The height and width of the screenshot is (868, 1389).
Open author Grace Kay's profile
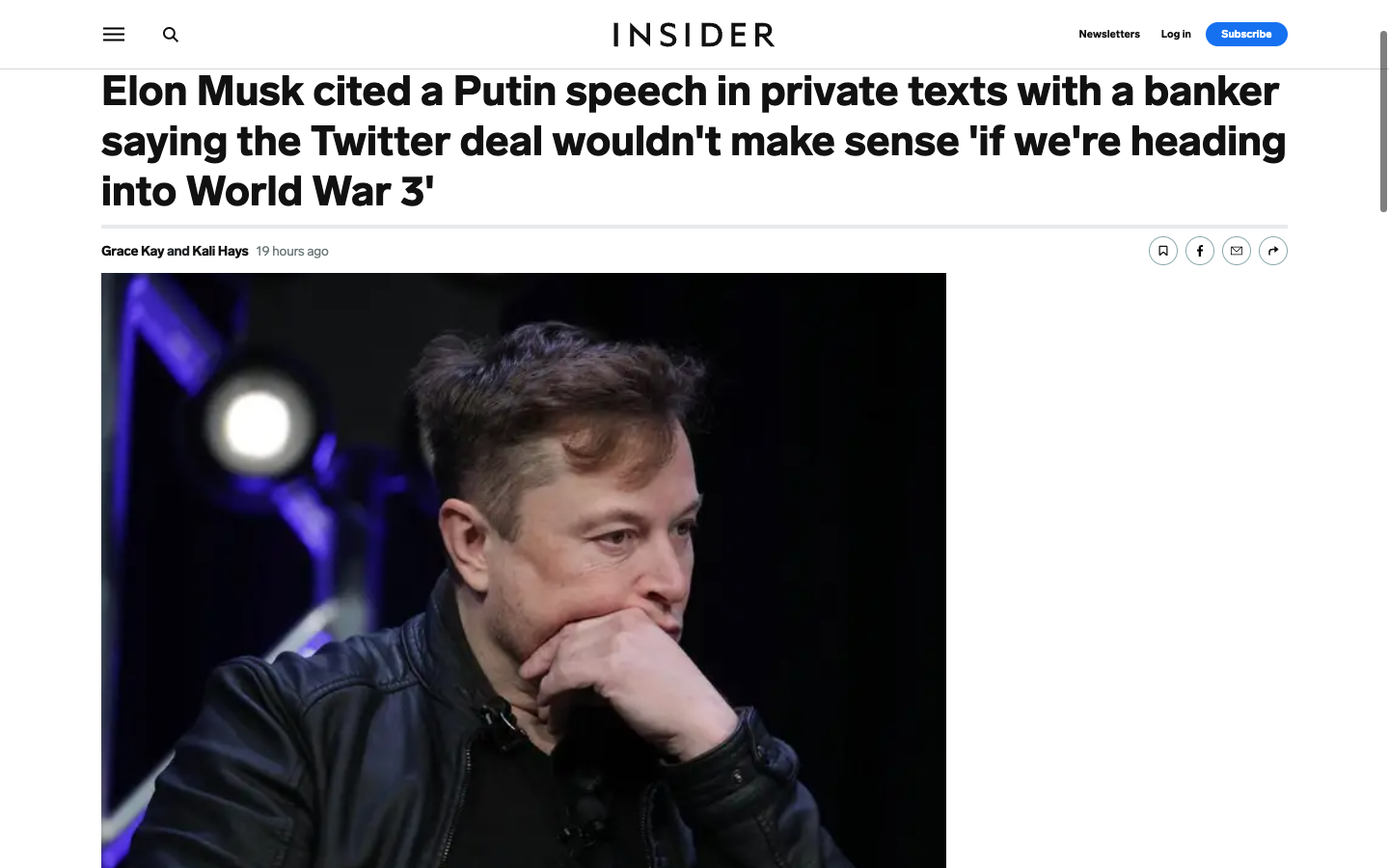(x=132, y=251)
